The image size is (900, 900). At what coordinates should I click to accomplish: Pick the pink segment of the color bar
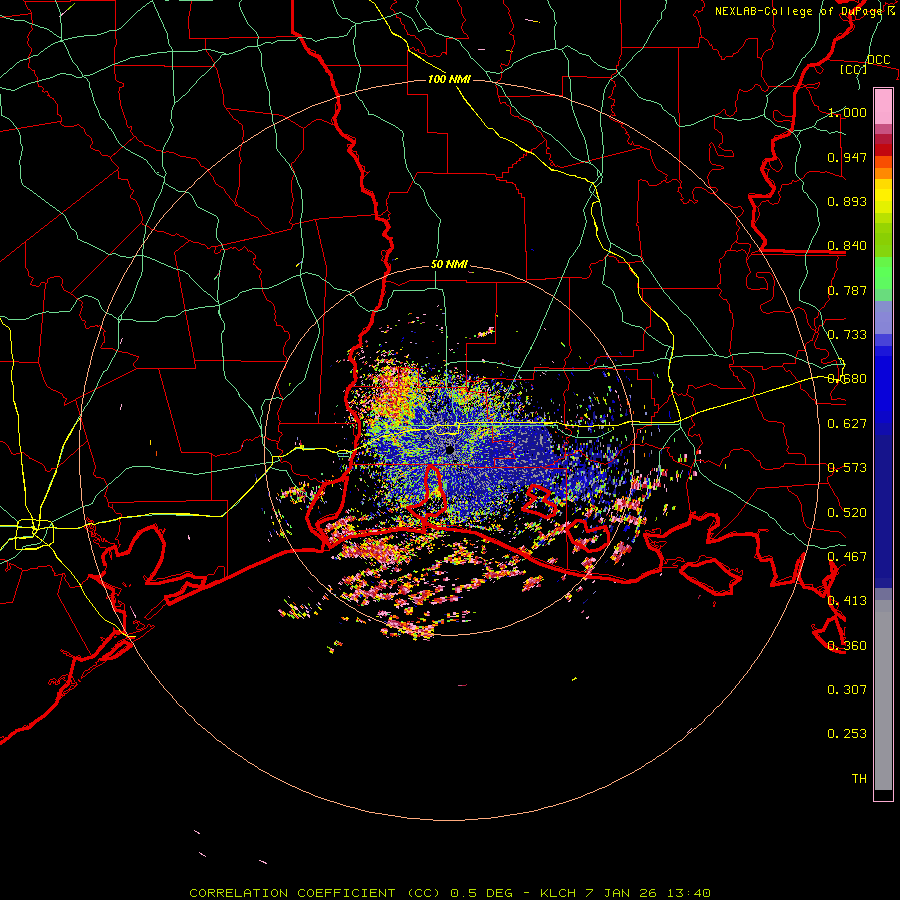(x=883, y=107)
